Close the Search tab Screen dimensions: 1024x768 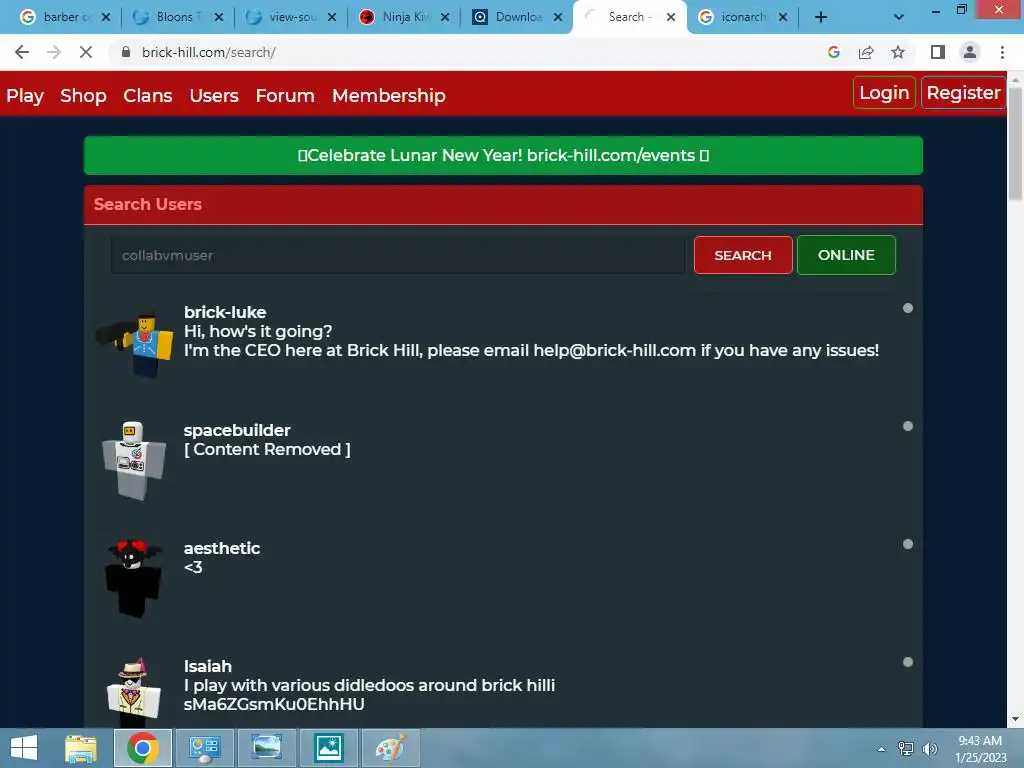[x=671, y=17]
